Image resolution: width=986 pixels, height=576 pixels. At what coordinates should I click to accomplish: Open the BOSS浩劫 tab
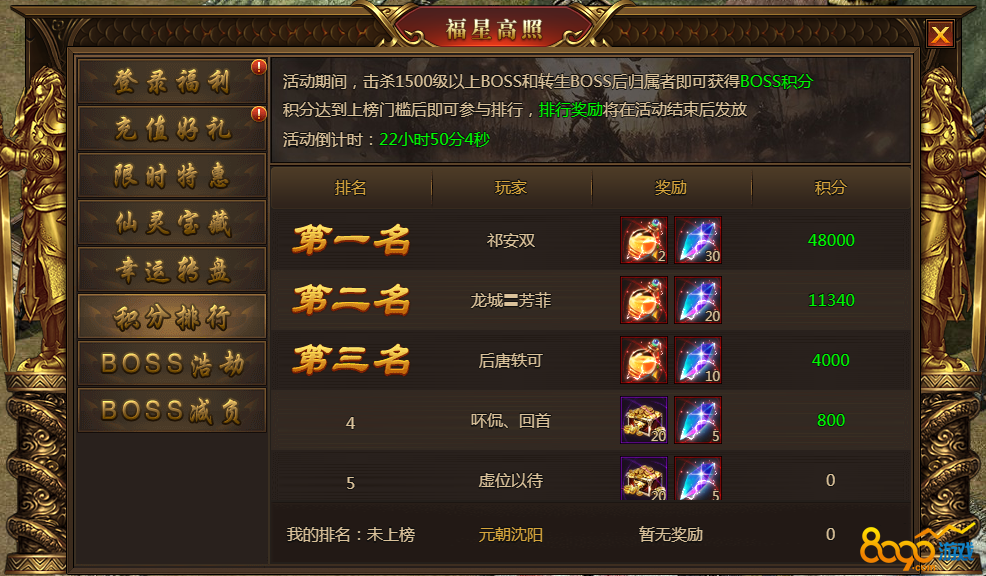click(172, 363)
